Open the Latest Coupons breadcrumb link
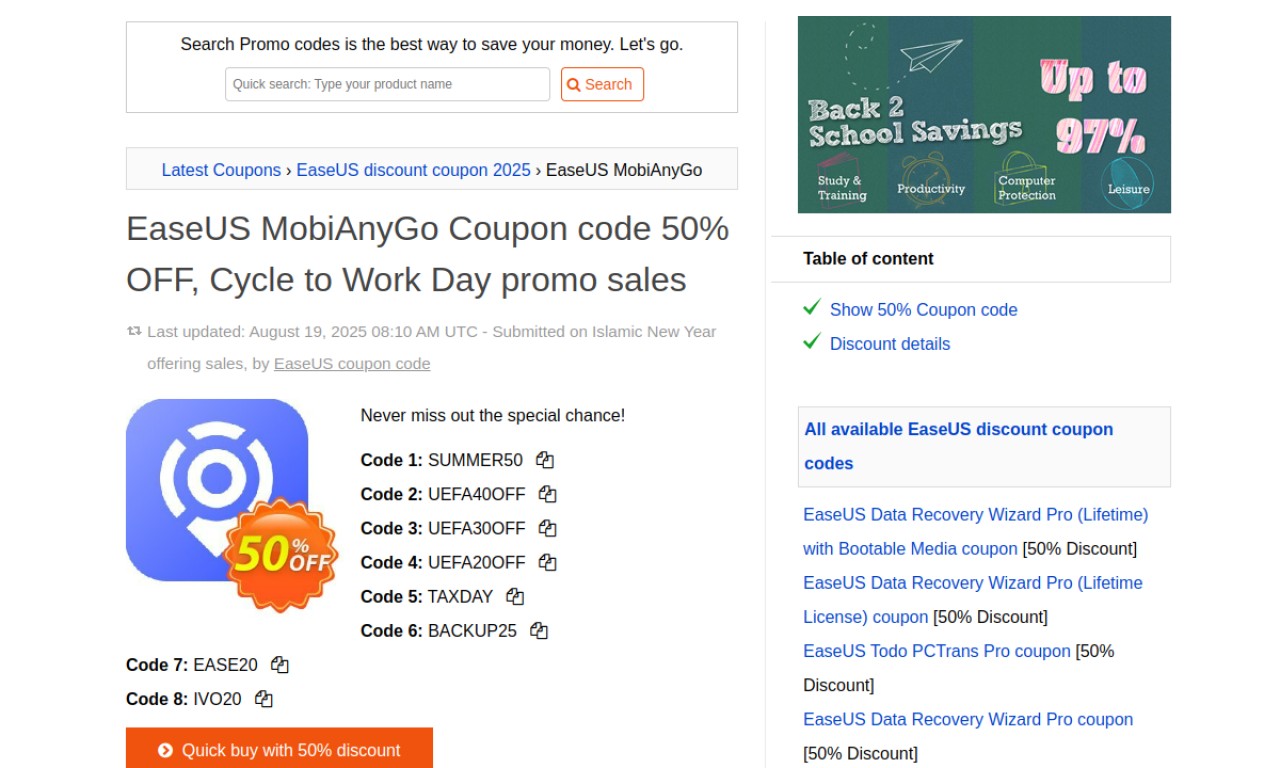The image size is (1280, 768). [221, 170]
